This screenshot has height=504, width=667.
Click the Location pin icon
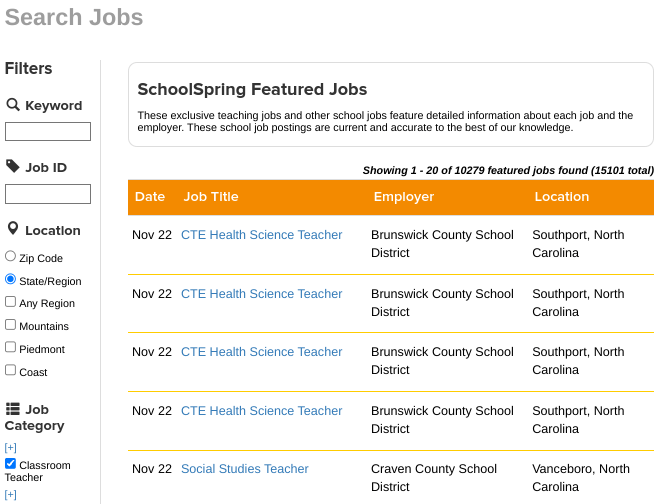[x=13, y=229]
